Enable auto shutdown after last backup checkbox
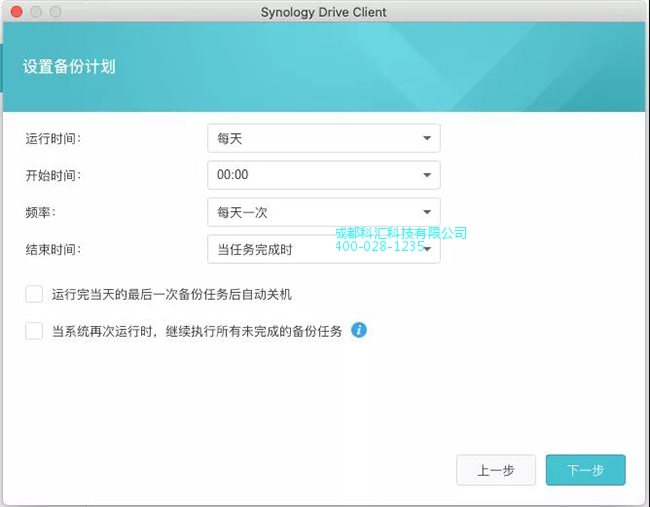The image size is (650, 507). [34, 294]
